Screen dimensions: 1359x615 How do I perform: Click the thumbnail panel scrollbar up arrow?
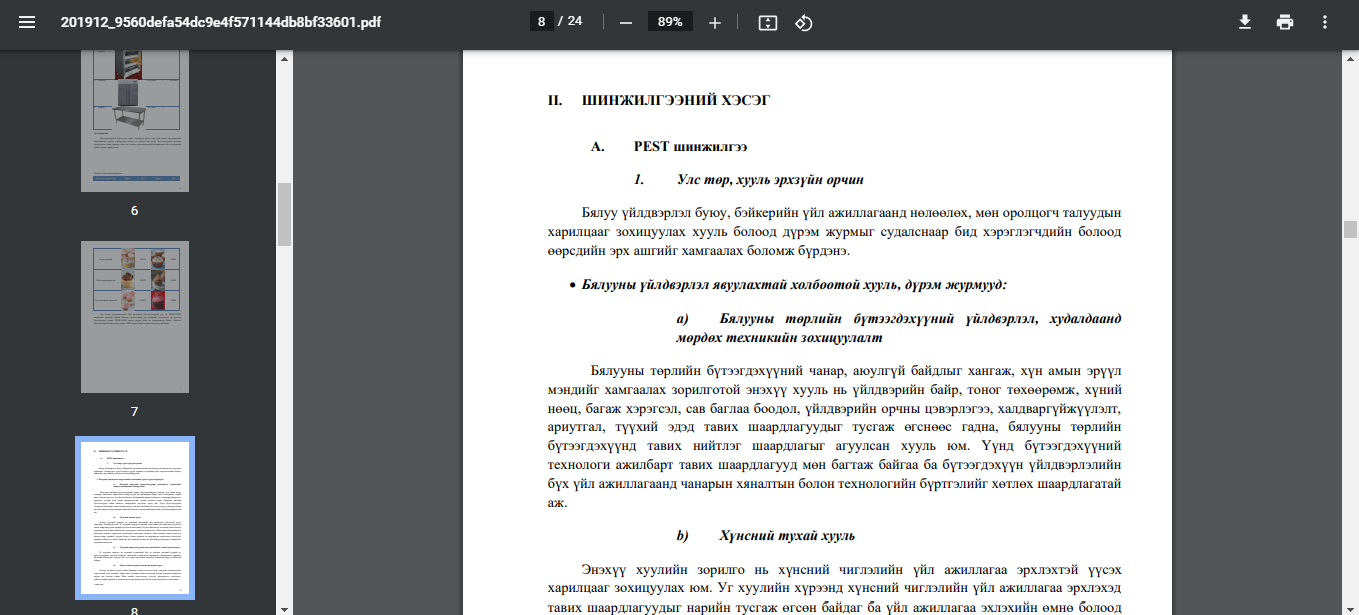click(284, 59)
